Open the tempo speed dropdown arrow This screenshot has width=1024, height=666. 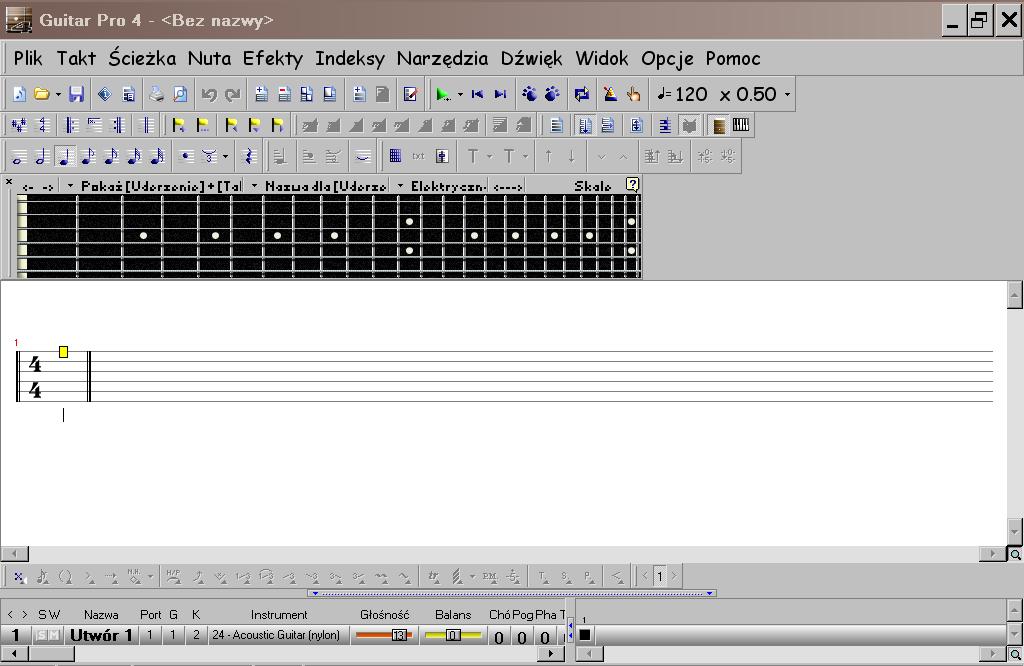788,95
